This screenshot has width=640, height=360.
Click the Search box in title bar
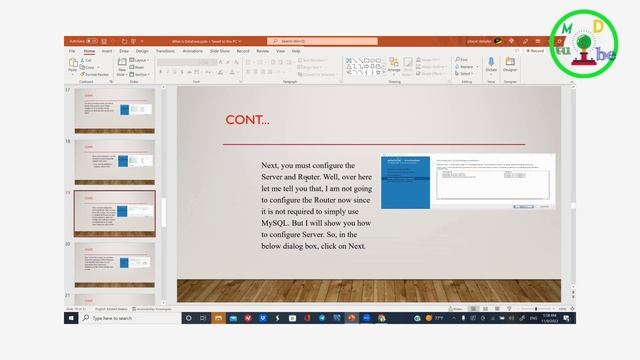click(x=322, y=41)
